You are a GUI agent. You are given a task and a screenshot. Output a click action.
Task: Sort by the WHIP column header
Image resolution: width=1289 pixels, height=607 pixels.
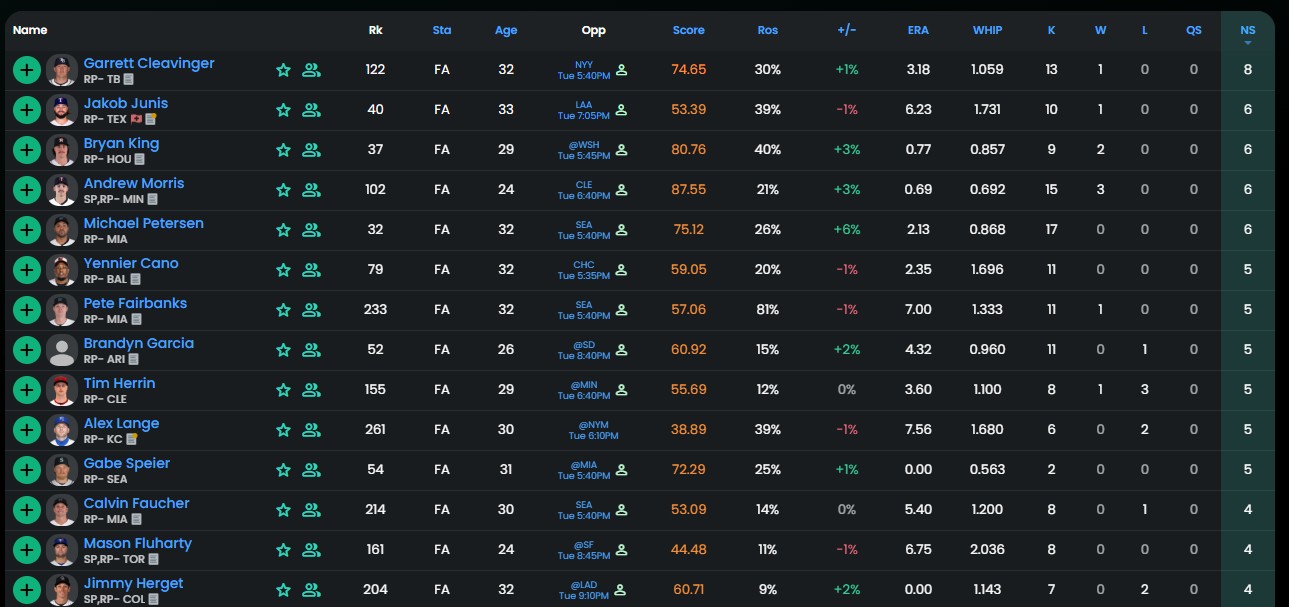pyautogui.click(x=987, y=30)
